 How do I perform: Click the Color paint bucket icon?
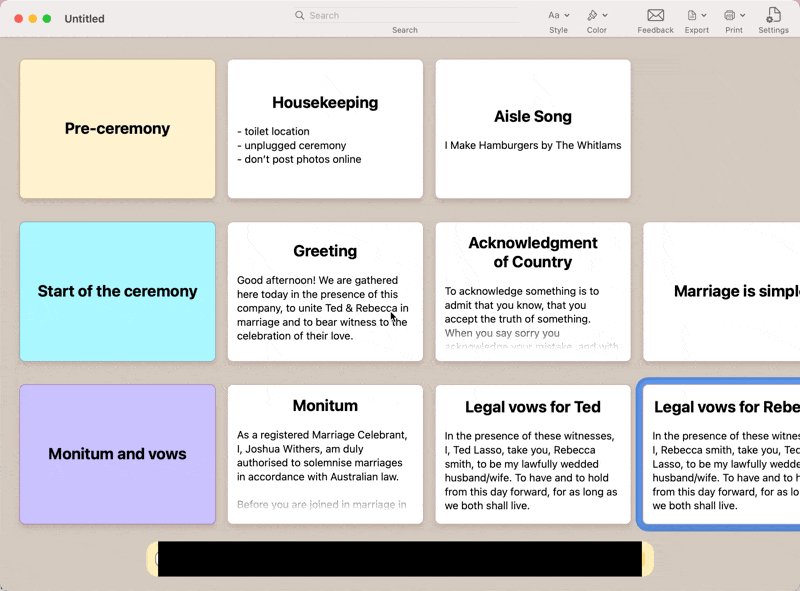coord(592,15)
